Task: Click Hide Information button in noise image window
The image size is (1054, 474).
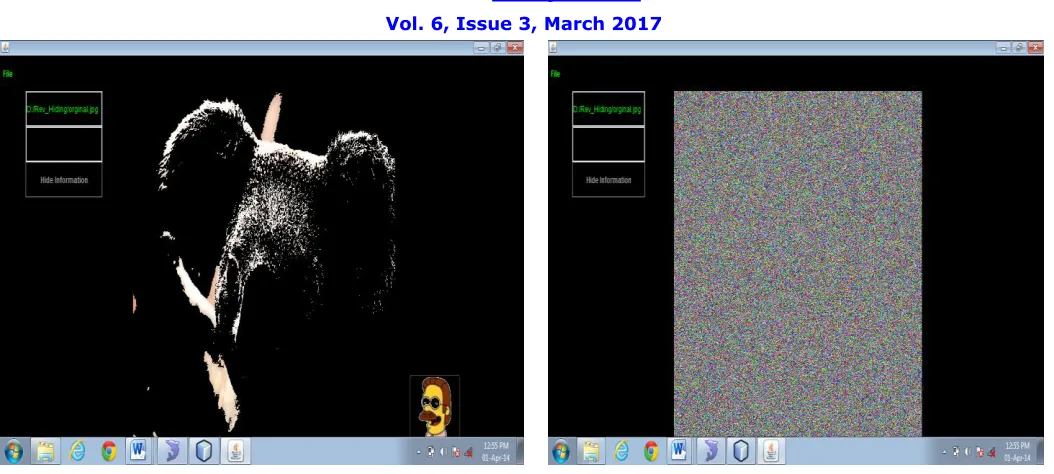Action: click(608, 180)
